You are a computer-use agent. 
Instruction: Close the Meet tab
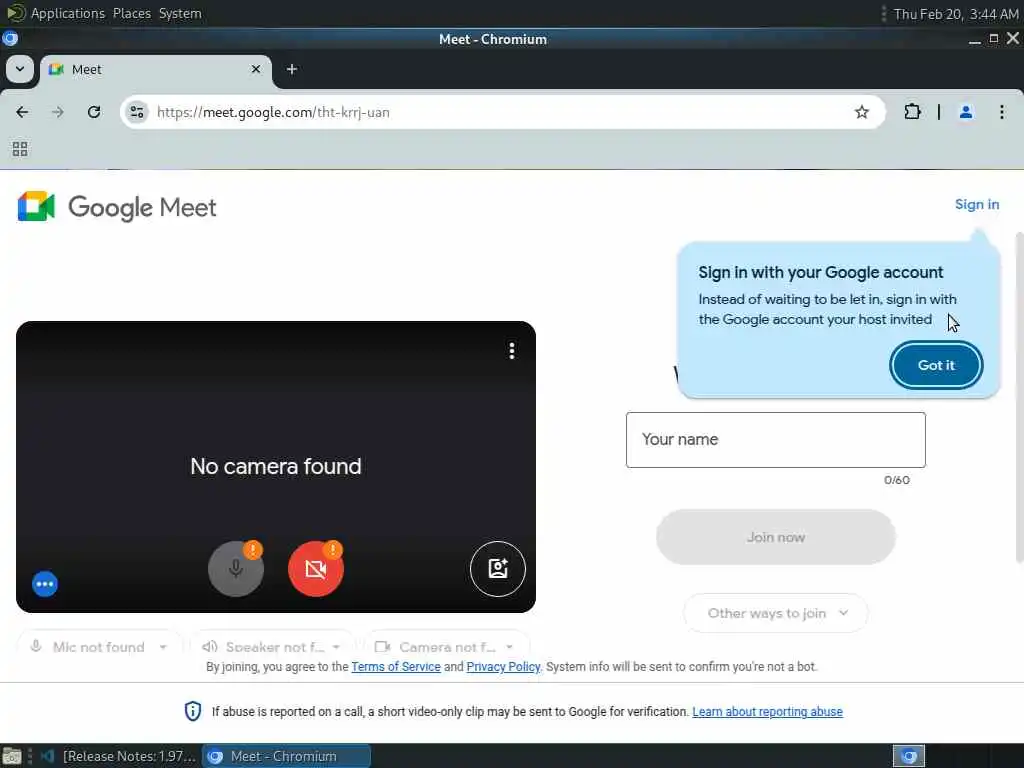point(256,69)
